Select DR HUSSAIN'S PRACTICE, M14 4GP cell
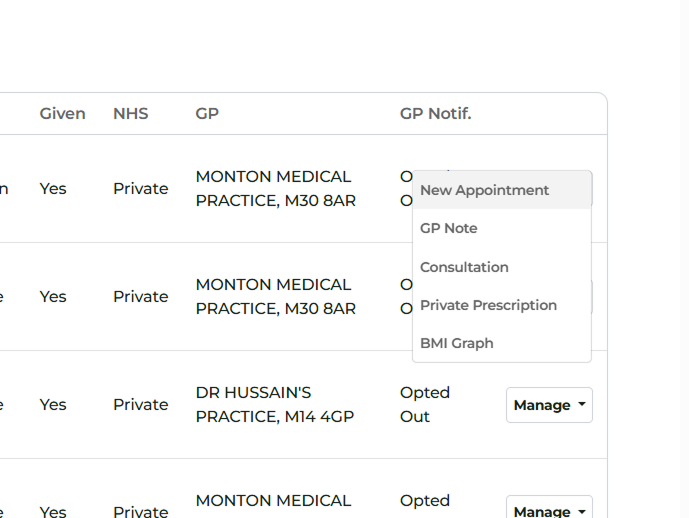The height and width of the screenshot is (518, 689). (x=274, y=404)
